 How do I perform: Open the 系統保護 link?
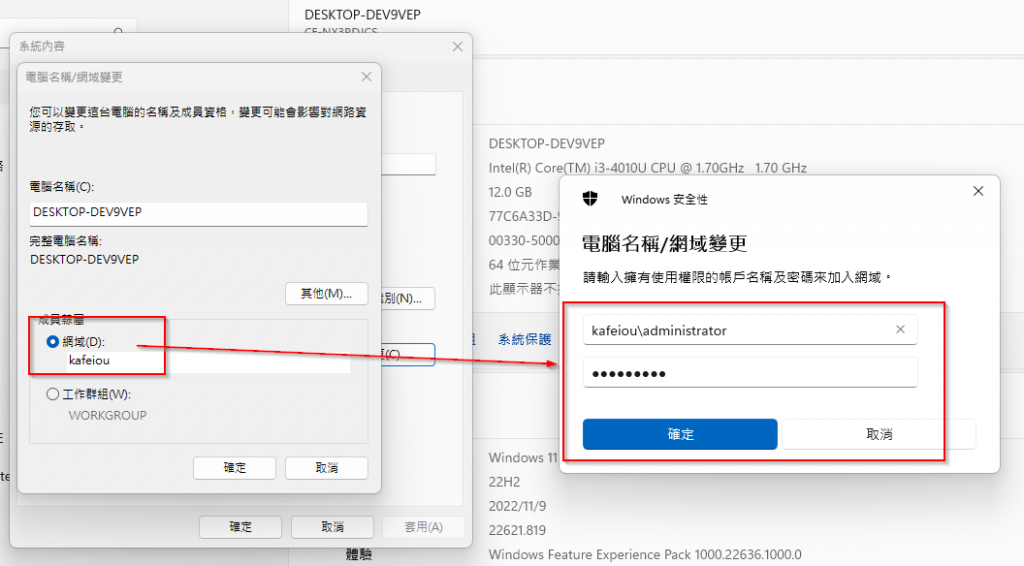(524, 339)
